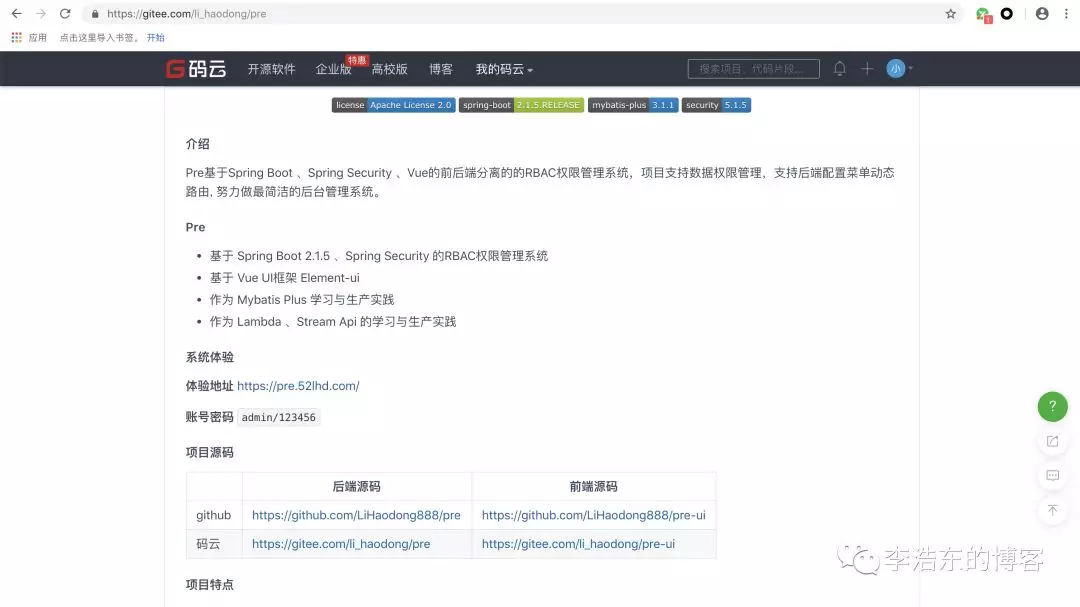This screenshot has width=1080, height=607.
Task: Click the github row label cell
Action: [x=214, y=515]
